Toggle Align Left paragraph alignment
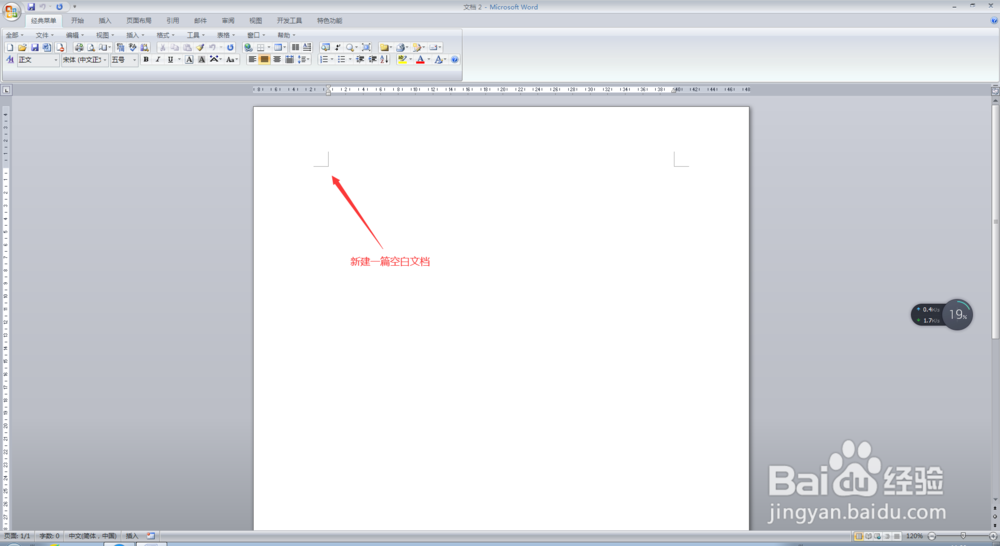 coord(252,59)
